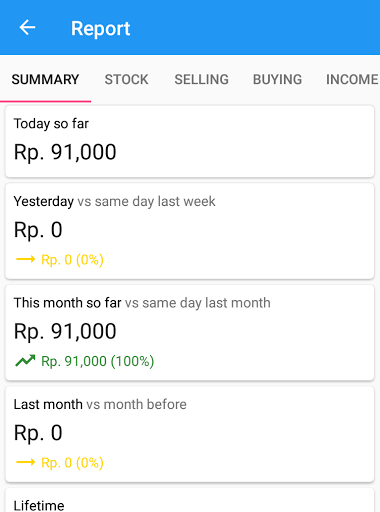Tap the Report title text
This screenshot has height=512, width=380.
100,29
